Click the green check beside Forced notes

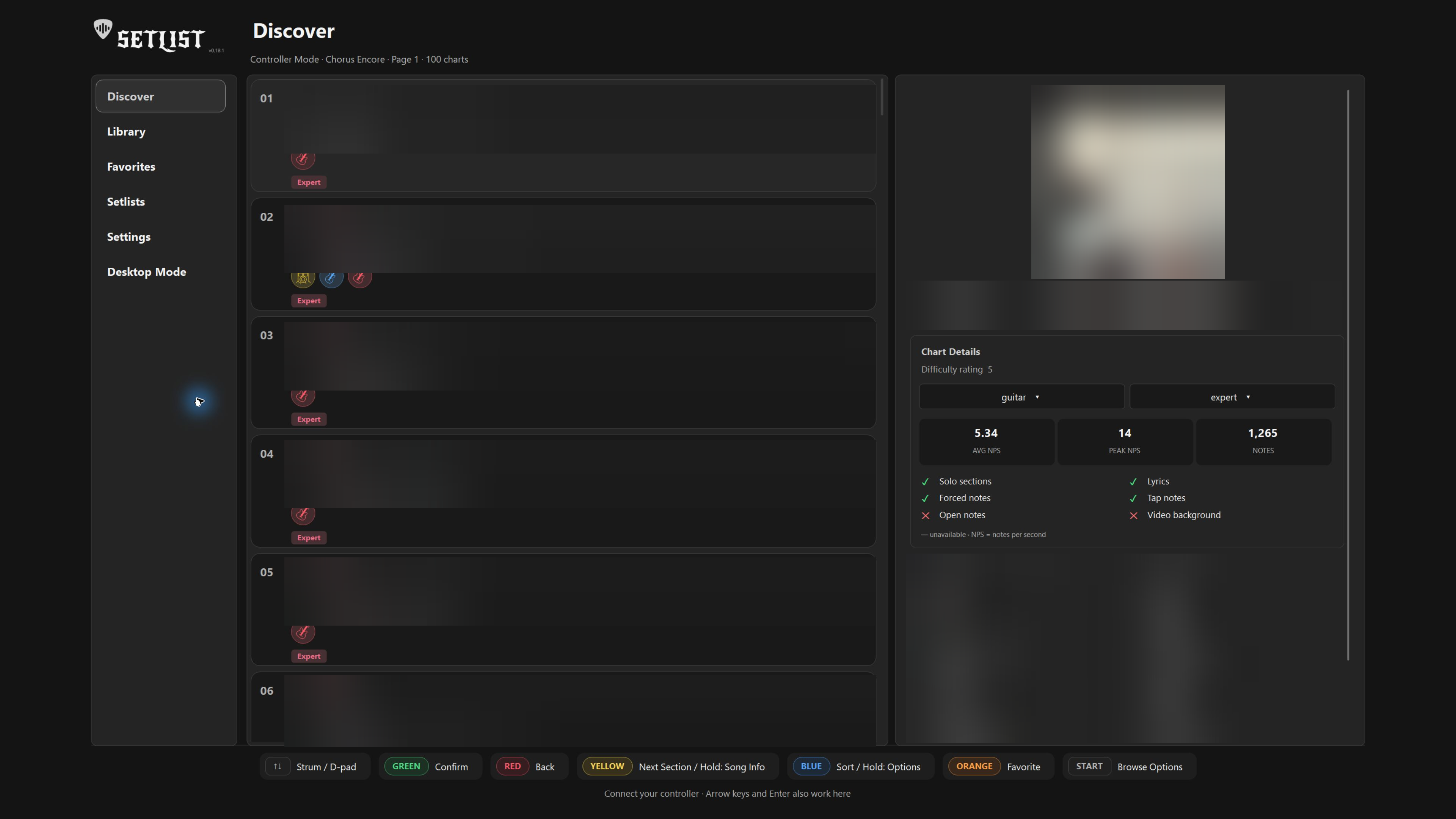click(925, 499)
